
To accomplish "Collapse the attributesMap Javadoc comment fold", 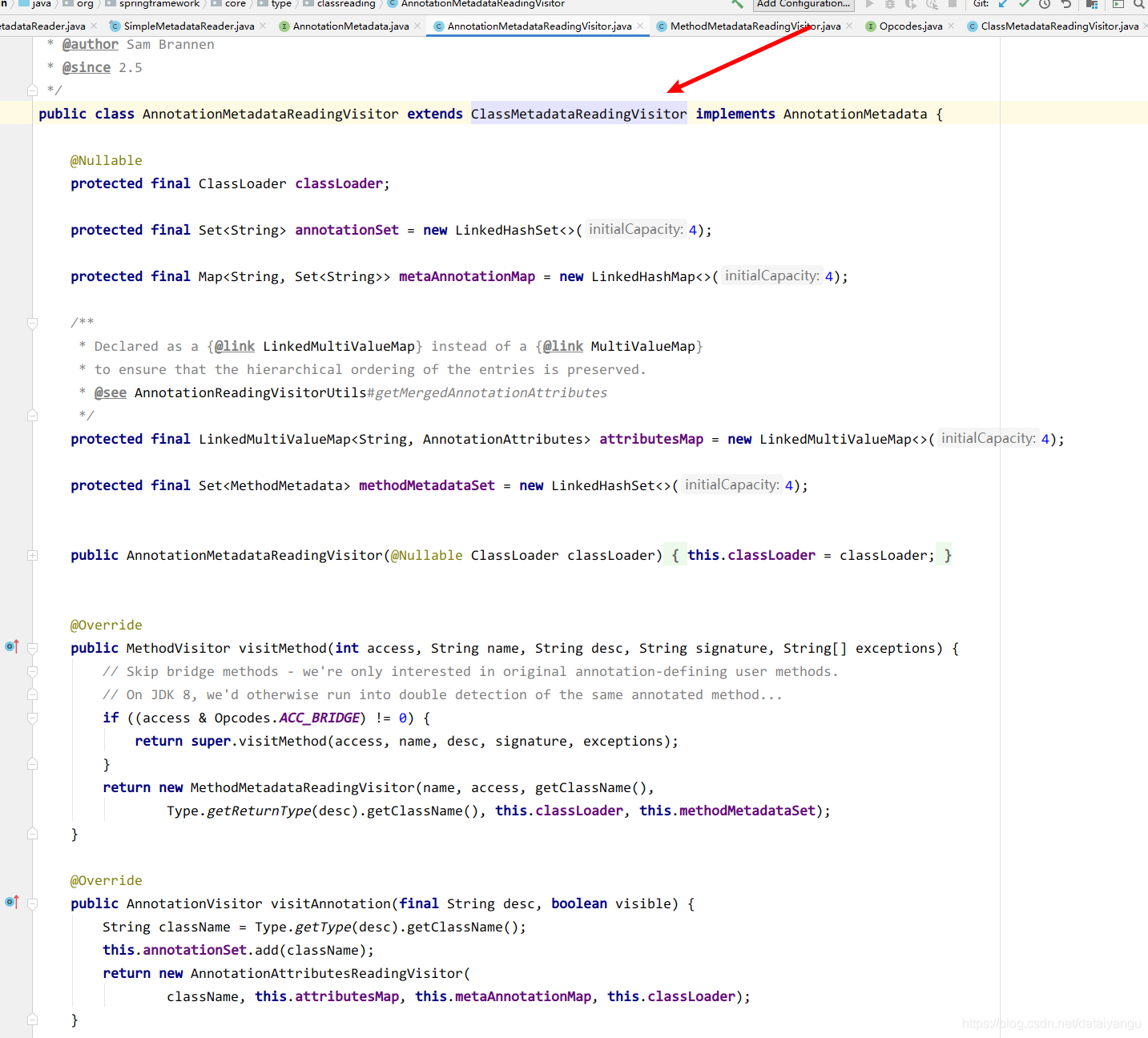I will click(x=32, y=323).
